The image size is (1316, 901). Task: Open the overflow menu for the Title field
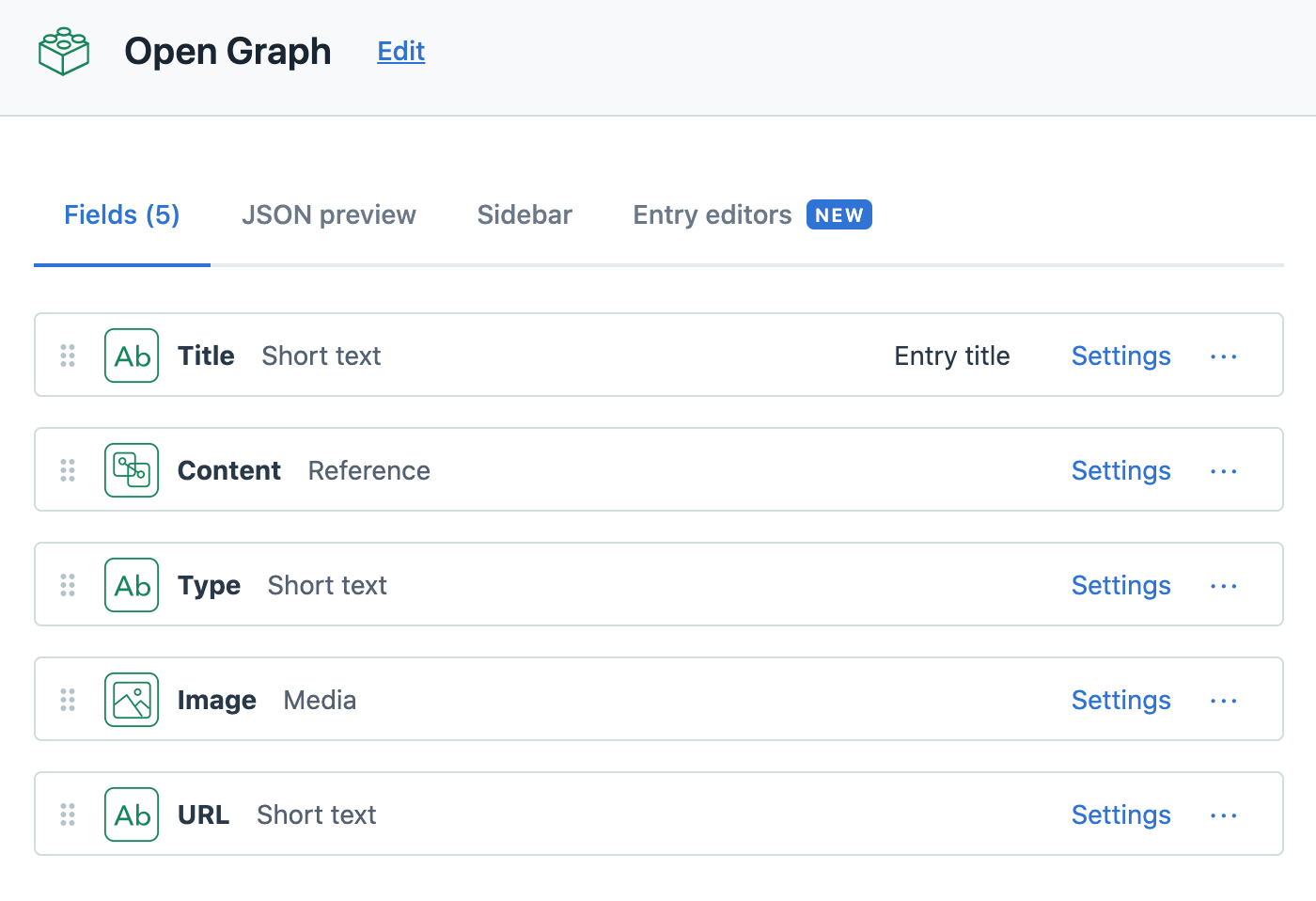coord(1223,356)
